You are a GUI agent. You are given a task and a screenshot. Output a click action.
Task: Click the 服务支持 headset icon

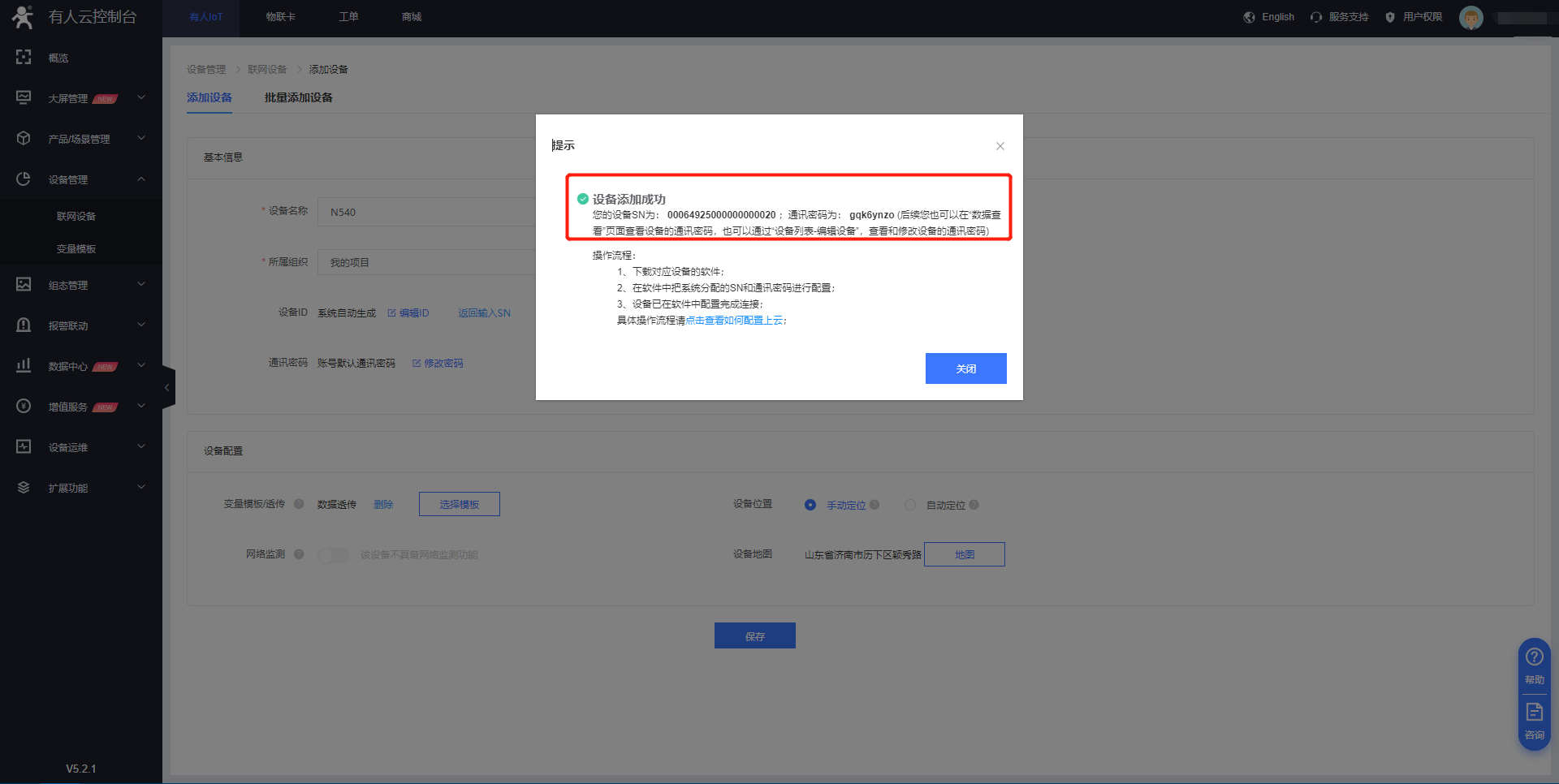[1315, 17]
